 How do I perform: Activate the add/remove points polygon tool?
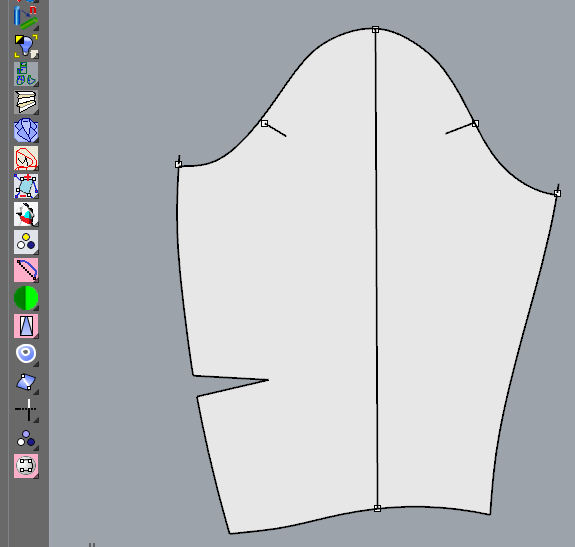26,186
